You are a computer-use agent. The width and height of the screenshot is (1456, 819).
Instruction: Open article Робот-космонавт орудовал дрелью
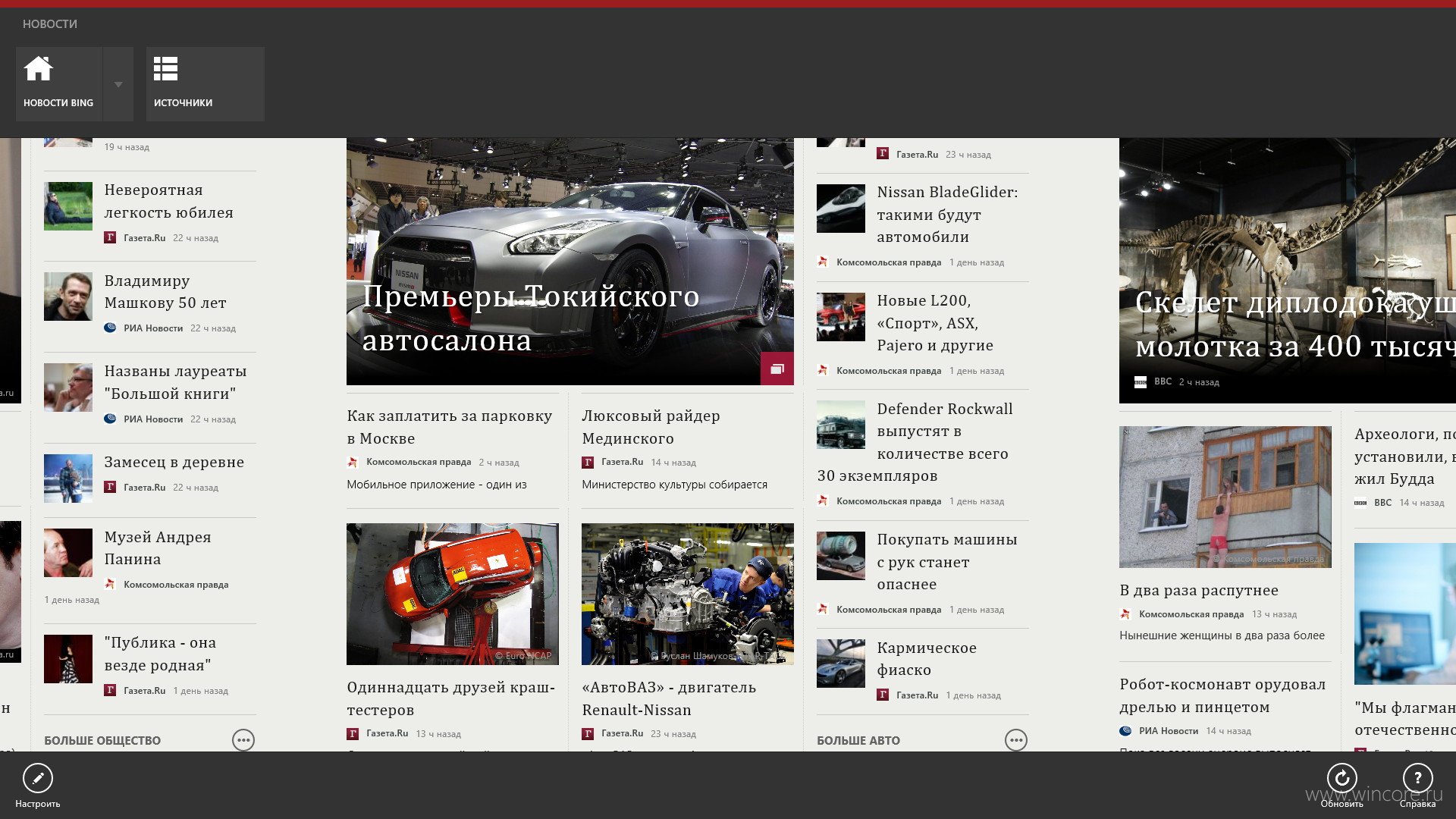click(1222, 695)
